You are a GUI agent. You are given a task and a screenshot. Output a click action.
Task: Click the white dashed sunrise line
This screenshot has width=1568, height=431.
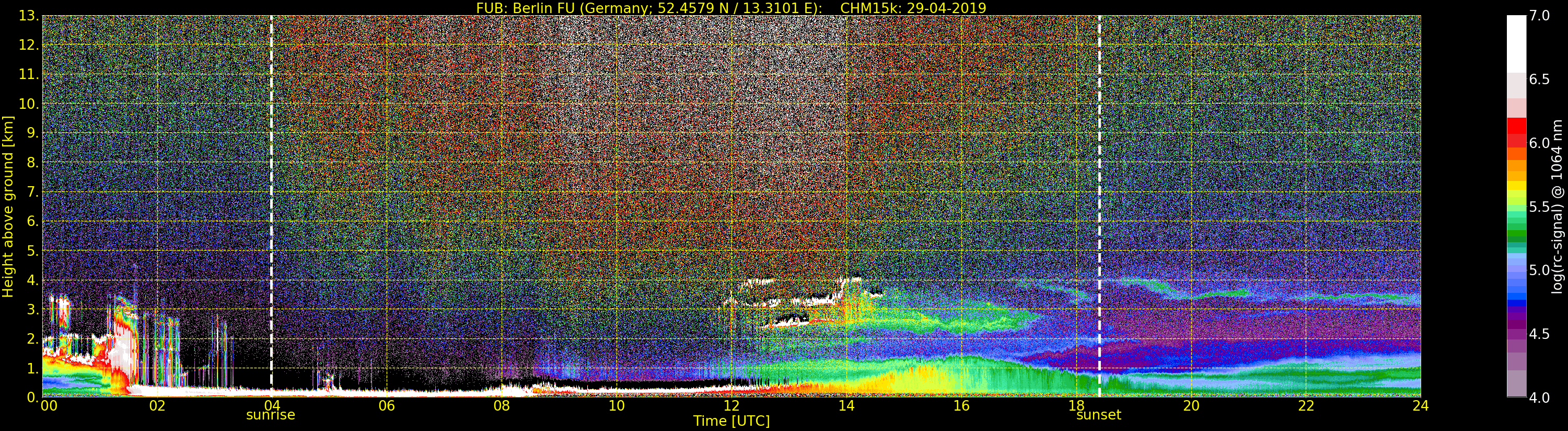click(x=271, y=206)
